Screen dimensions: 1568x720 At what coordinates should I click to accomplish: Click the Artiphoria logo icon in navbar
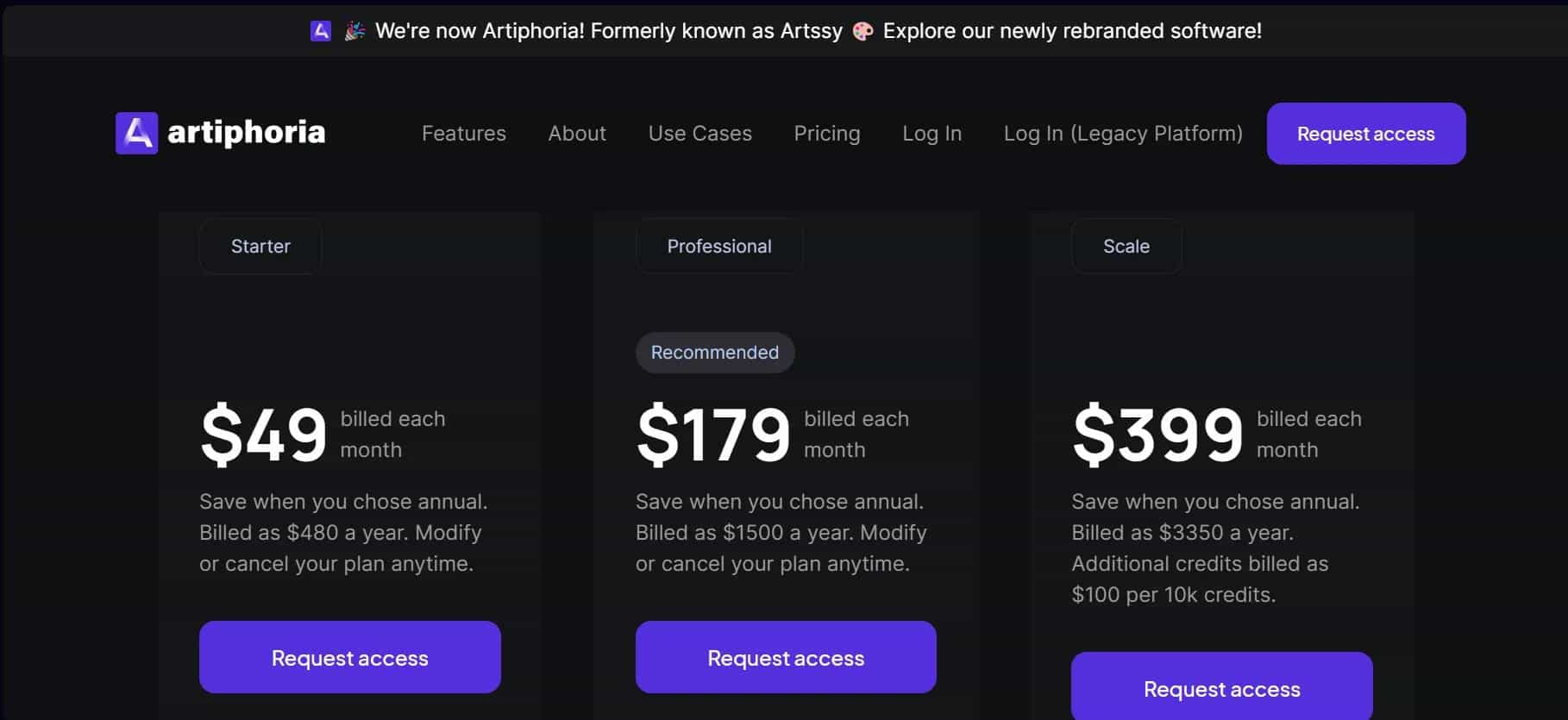pos(136,133)
